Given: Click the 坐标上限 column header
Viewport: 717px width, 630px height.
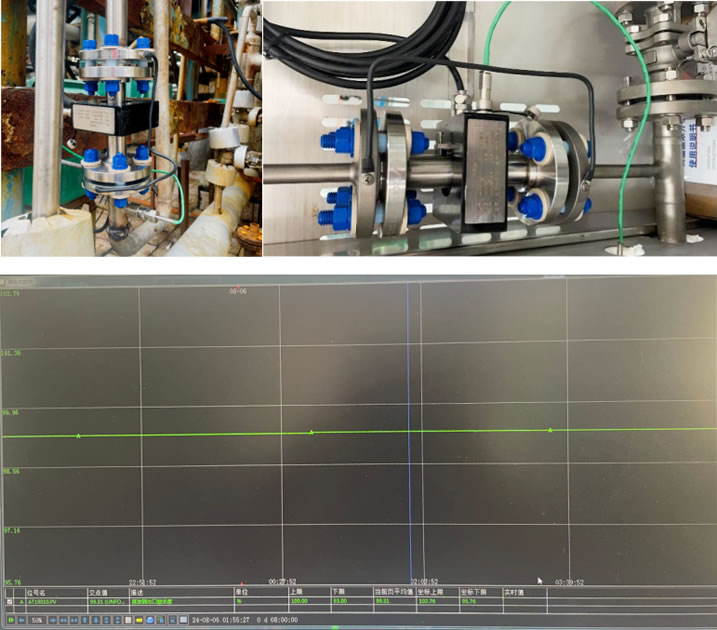Looking at the screenshot, I should point(430,591).
